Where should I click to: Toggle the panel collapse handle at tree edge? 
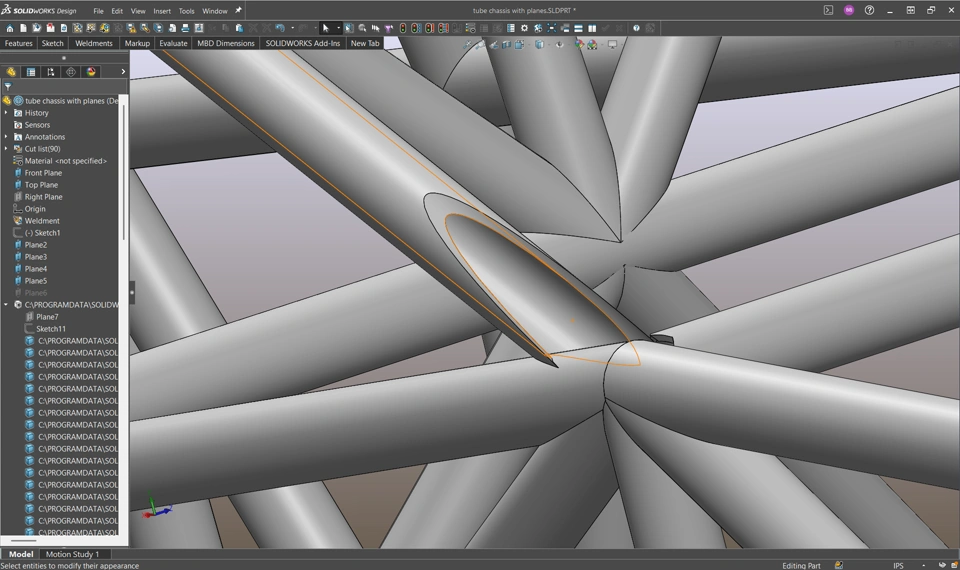(132, 293)
